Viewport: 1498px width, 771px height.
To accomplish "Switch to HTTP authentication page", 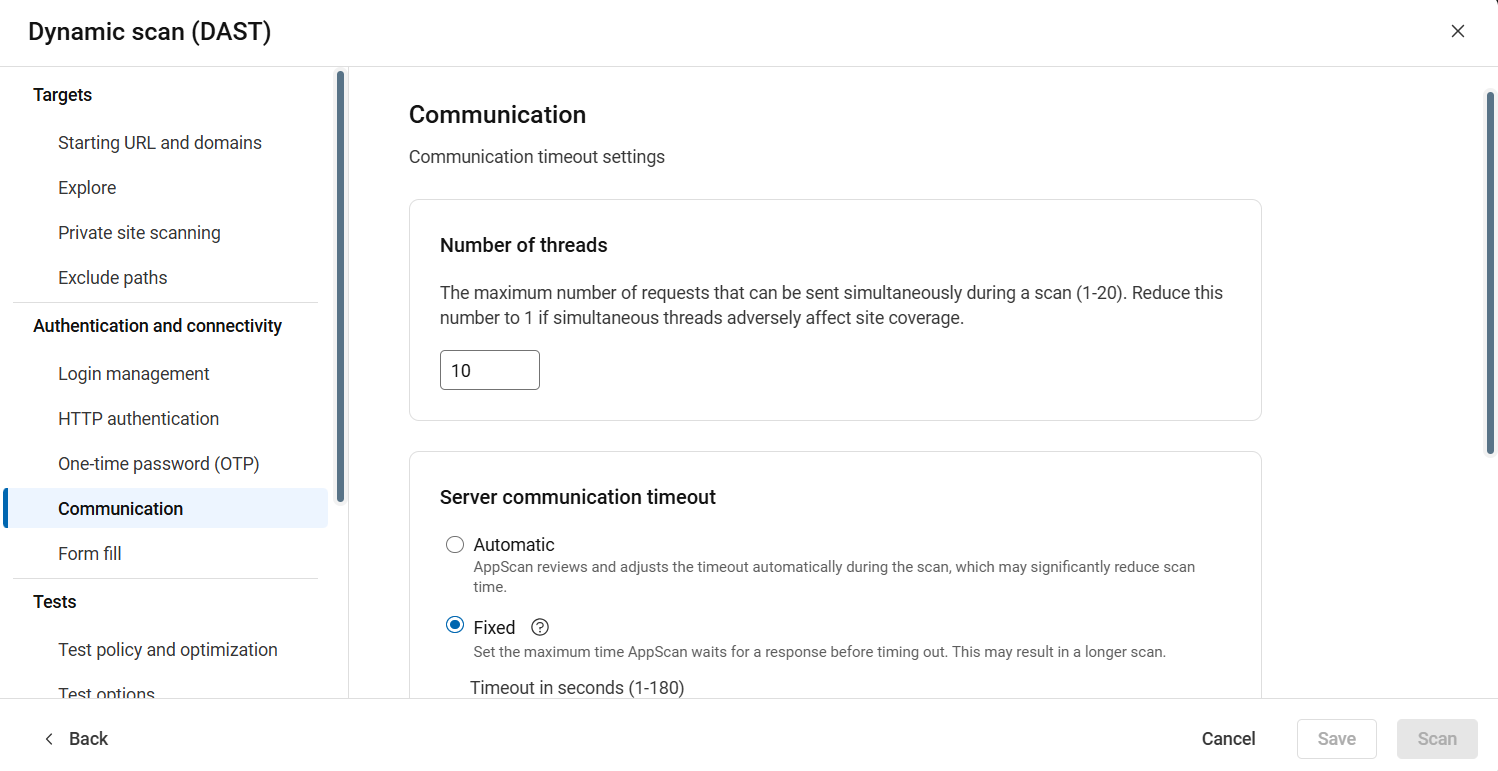I will click(x=139, y=419).
